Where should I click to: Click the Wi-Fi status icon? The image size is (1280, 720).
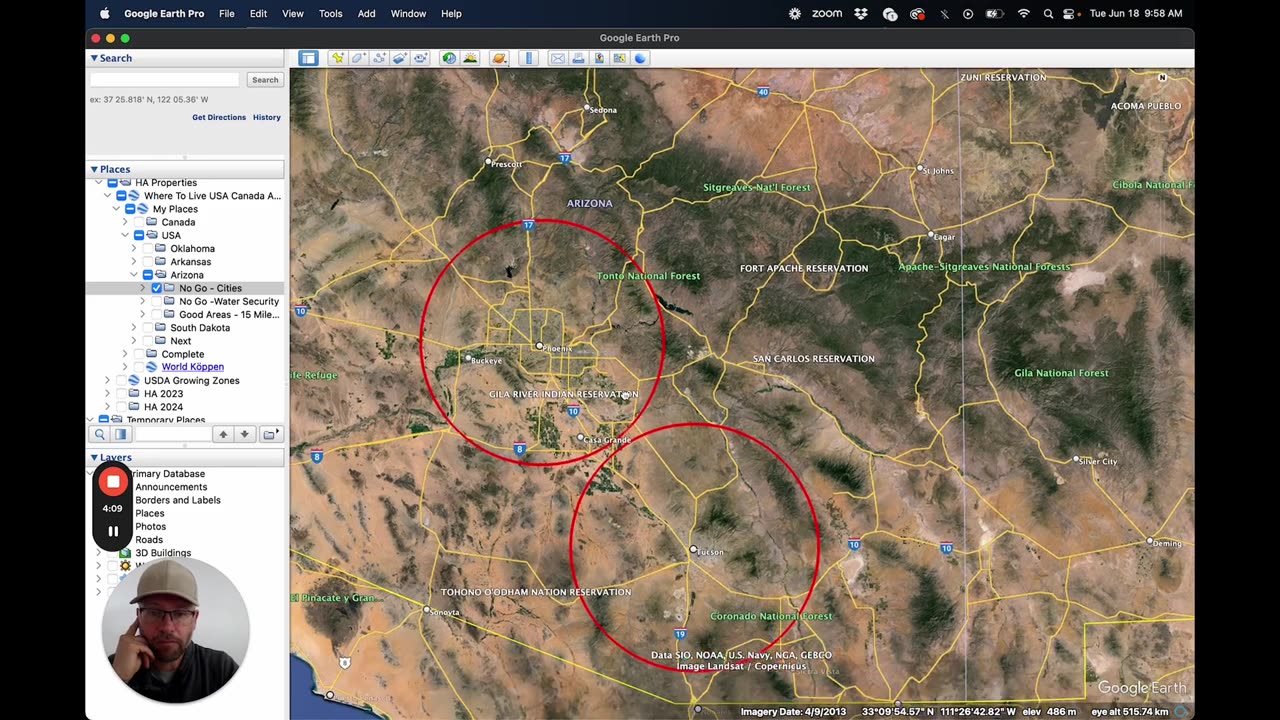[1023, 14]
